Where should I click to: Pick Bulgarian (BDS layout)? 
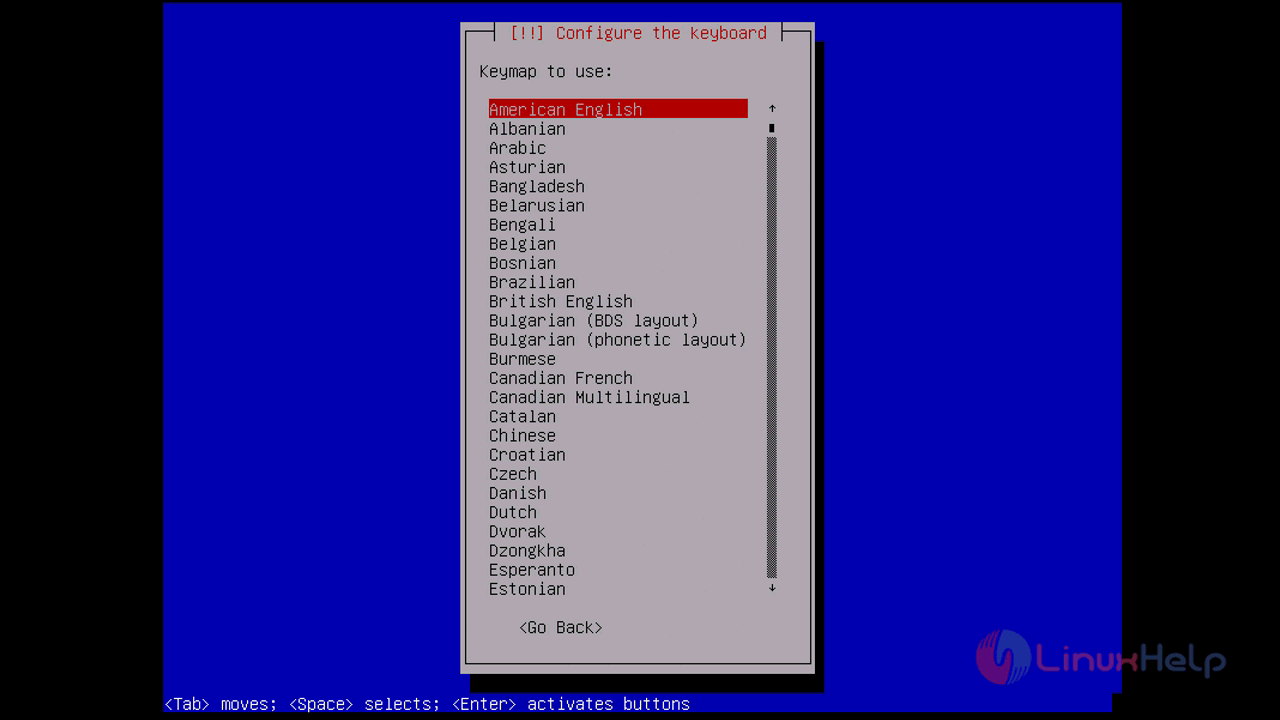(594, 320)
